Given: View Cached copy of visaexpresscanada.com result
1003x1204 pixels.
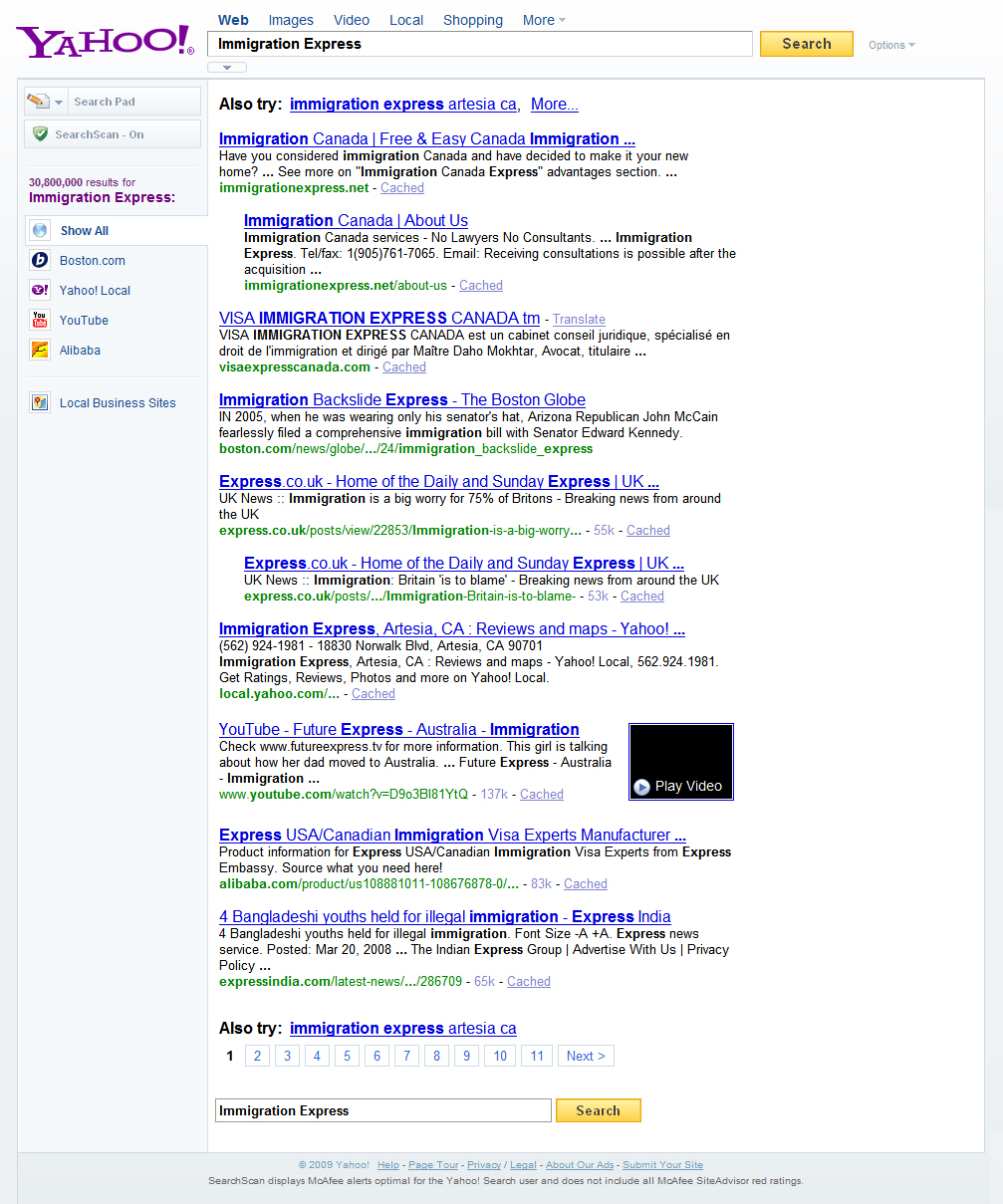Looking at the screenshot, I should click(x=404, y=367).
